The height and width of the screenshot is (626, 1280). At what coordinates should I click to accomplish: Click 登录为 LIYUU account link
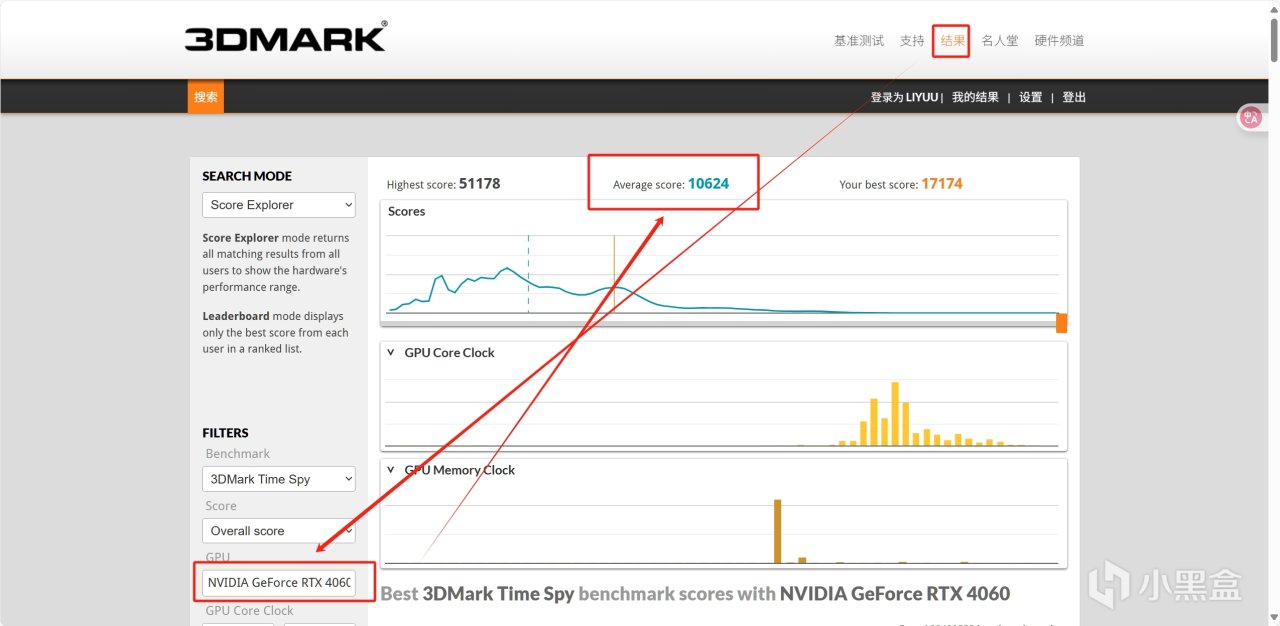(904, 97)
